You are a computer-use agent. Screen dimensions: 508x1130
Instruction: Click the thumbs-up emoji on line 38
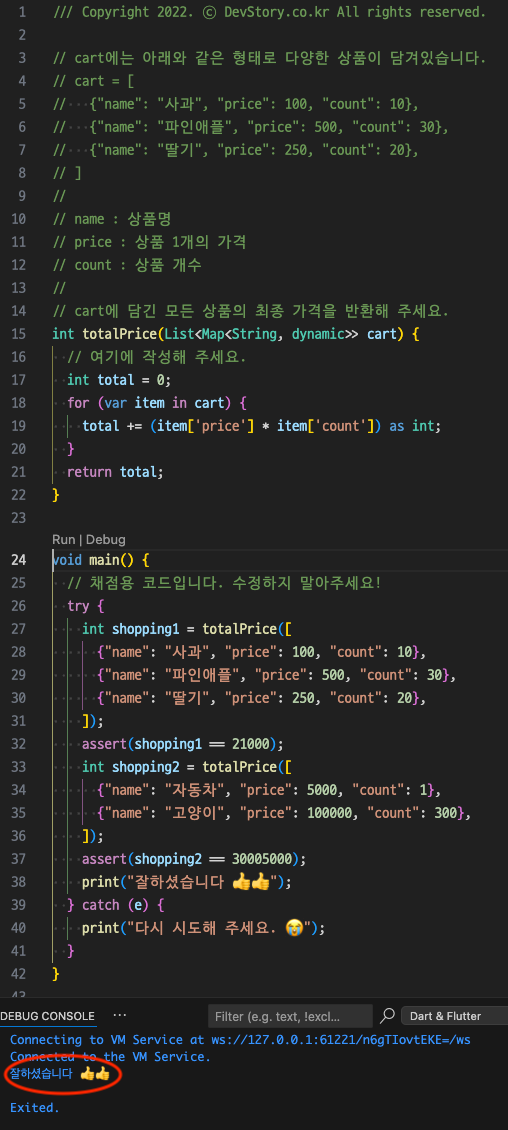click(251, 882)
